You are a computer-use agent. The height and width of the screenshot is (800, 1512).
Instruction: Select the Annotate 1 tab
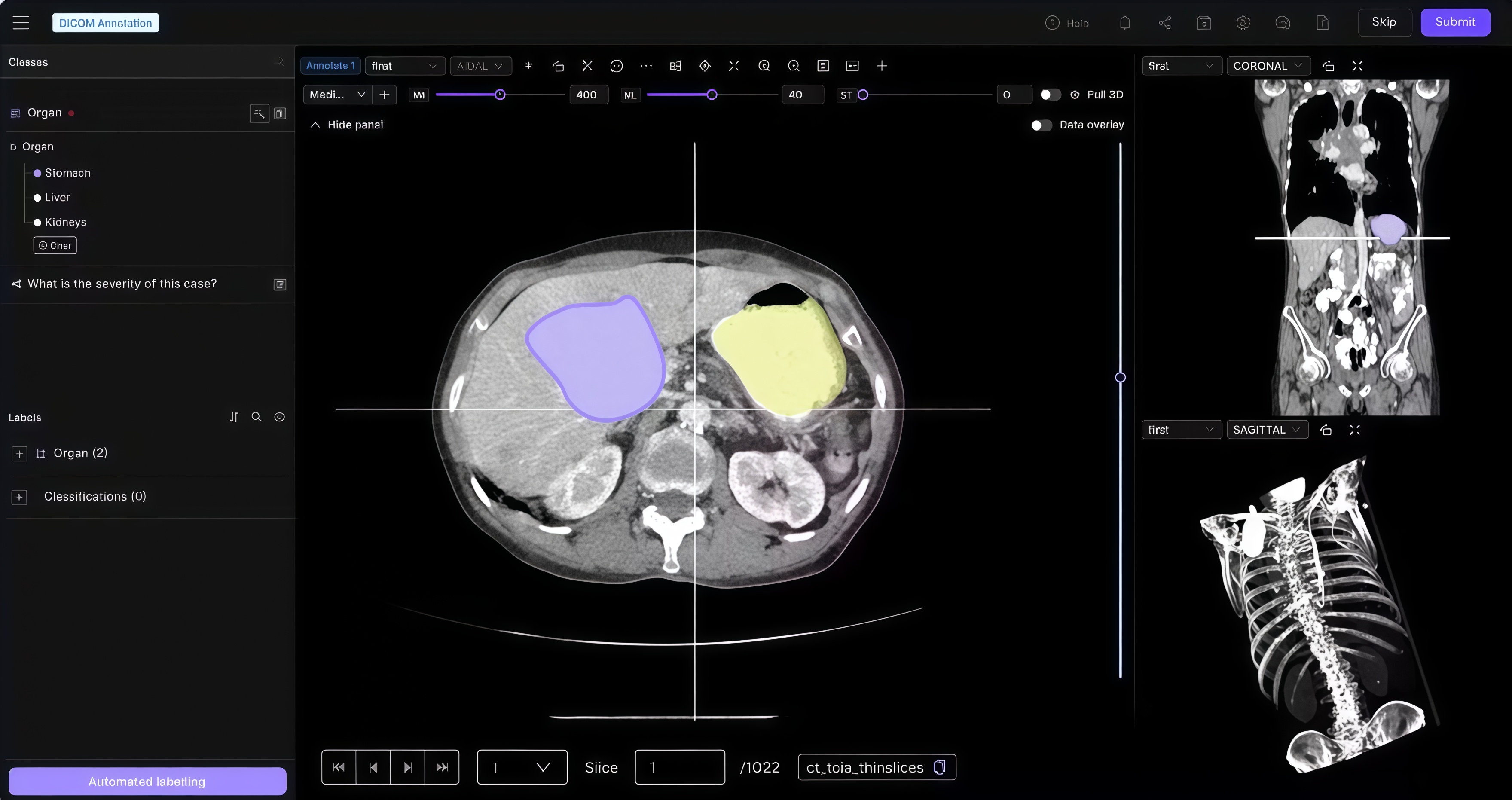tap(330, 66)
